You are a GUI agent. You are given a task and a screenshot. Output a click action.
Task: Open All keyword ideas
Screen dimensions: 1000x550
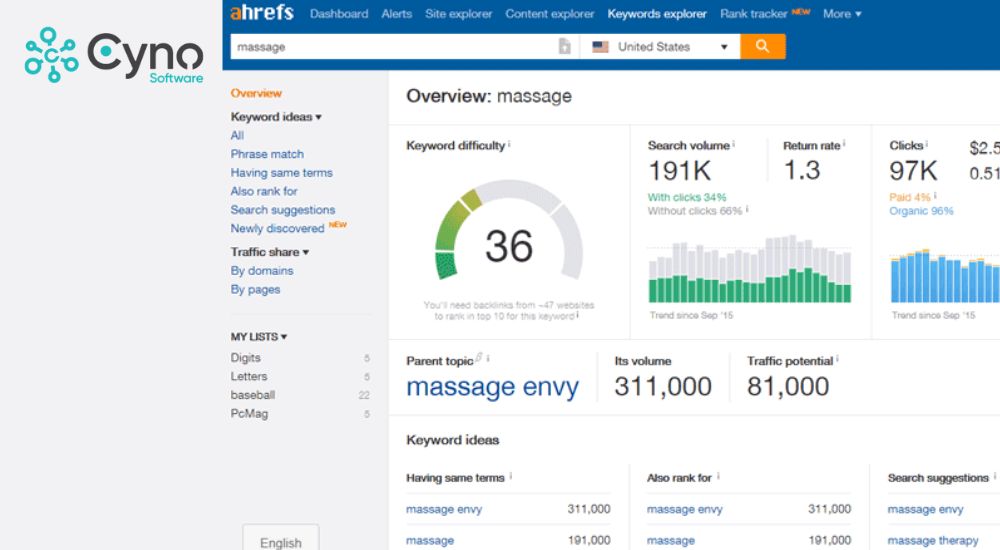[x=237, y=135]
